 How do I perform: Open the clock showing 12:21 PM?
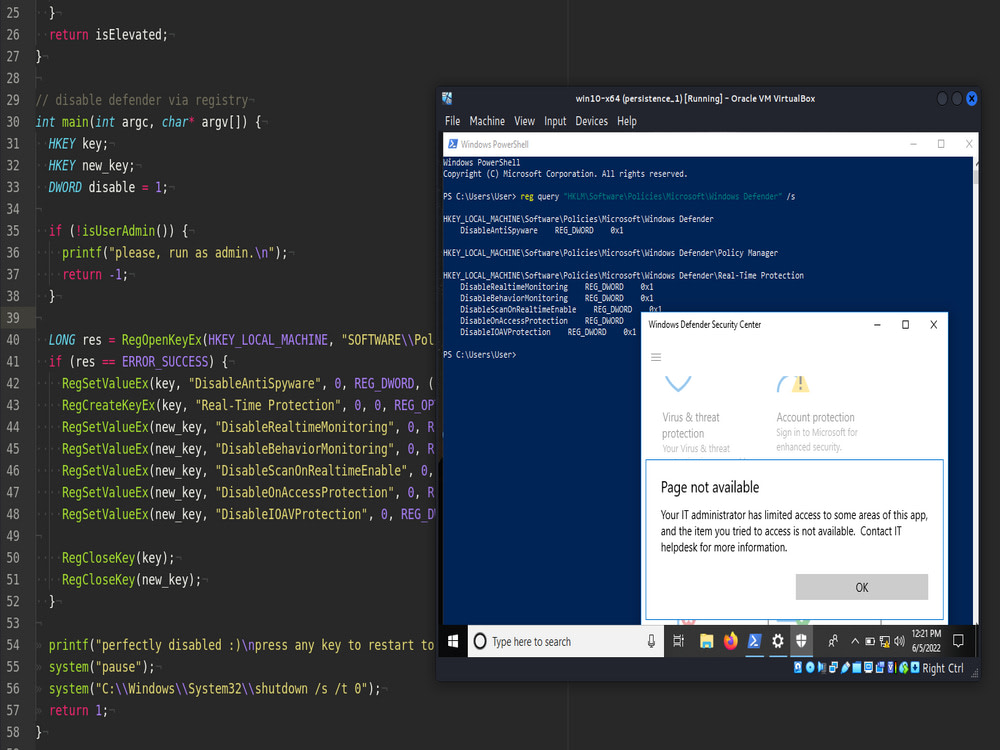coord(926,641)
